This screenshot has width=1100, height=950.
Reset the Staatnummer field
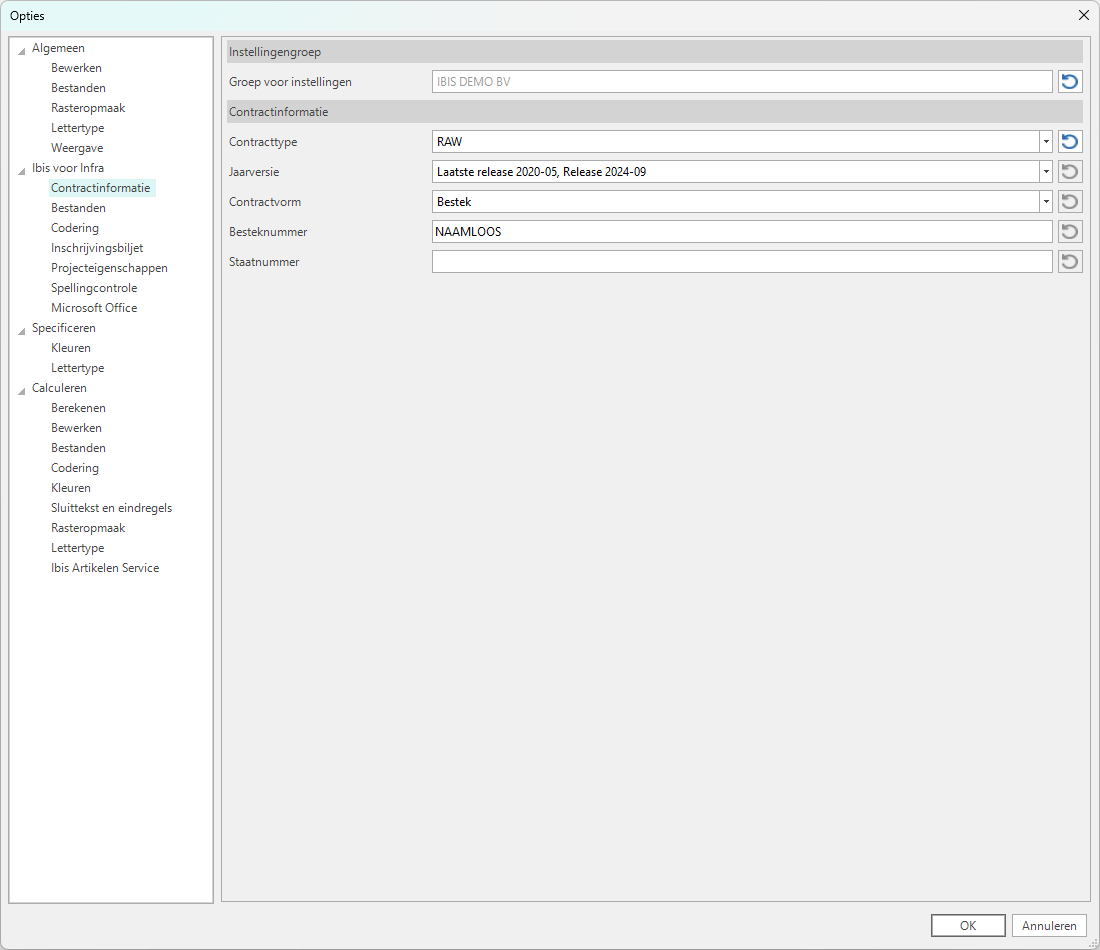pyautogui.click(x=1070, y=262)
